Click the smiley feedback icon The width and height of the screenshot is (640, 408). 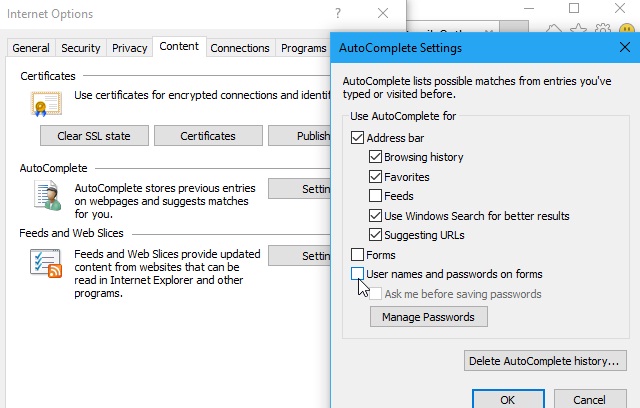[627, 29]
